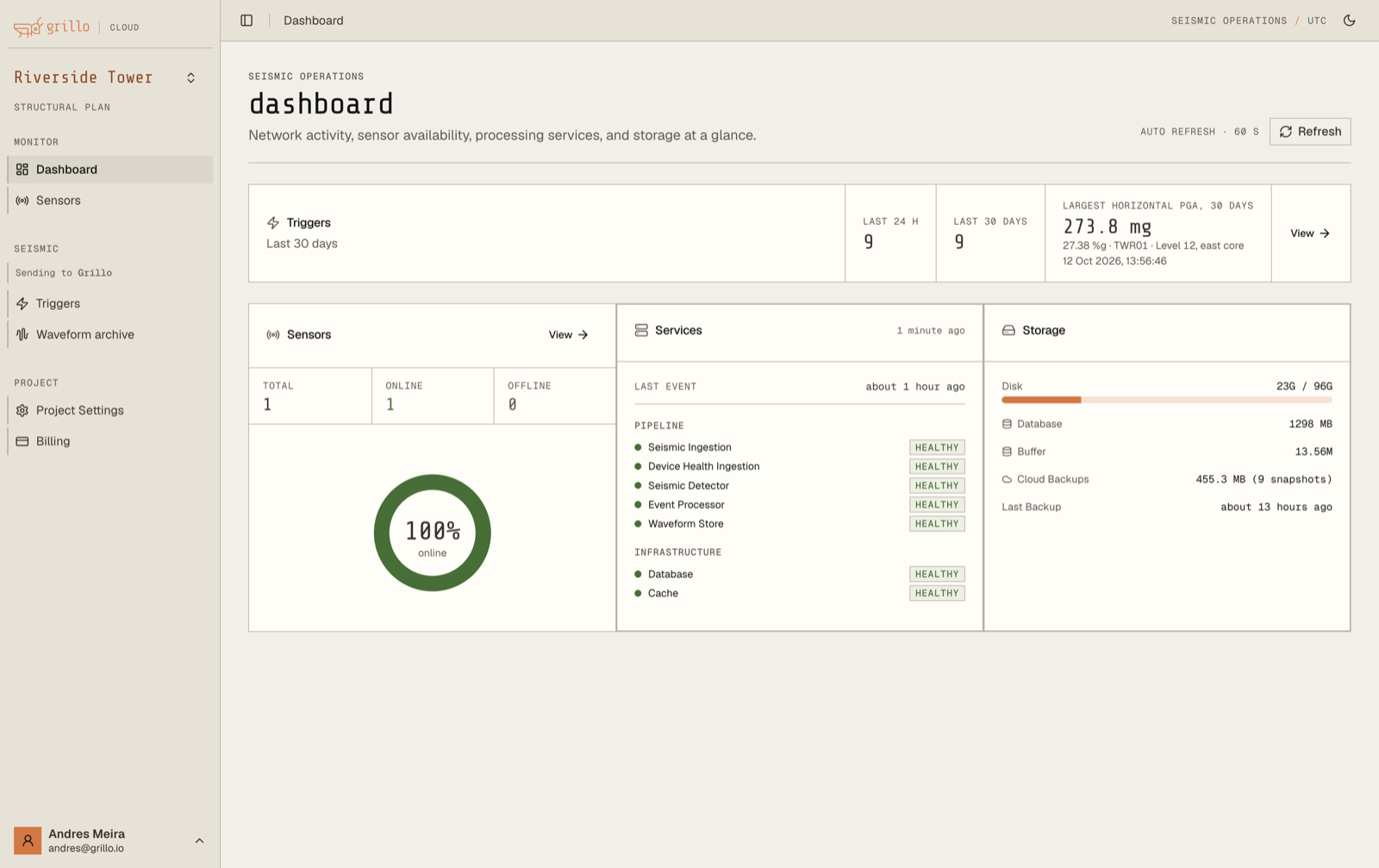Open Waveform archive in the sidebar

[x=110, y=334]
